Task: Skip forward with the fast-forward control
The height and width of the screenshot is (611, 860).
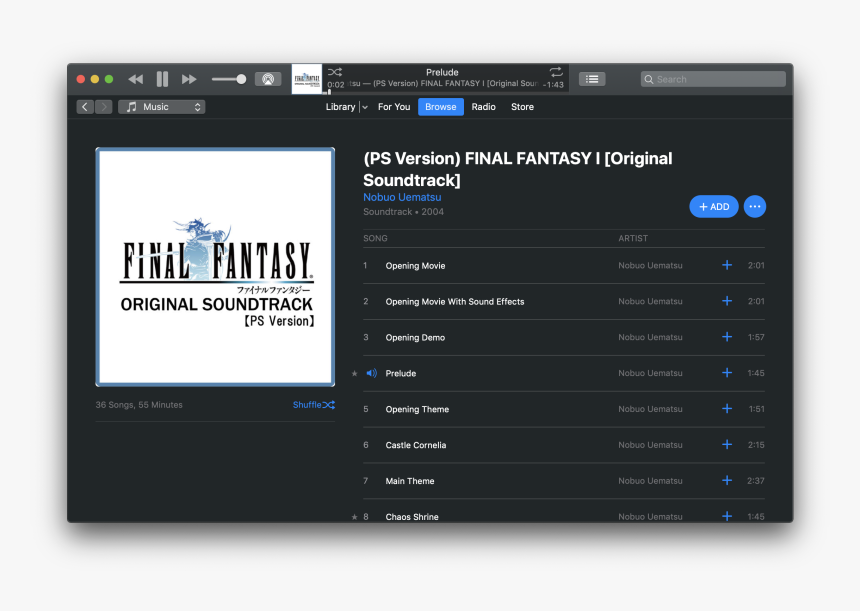Action: [x=188, y=78]
